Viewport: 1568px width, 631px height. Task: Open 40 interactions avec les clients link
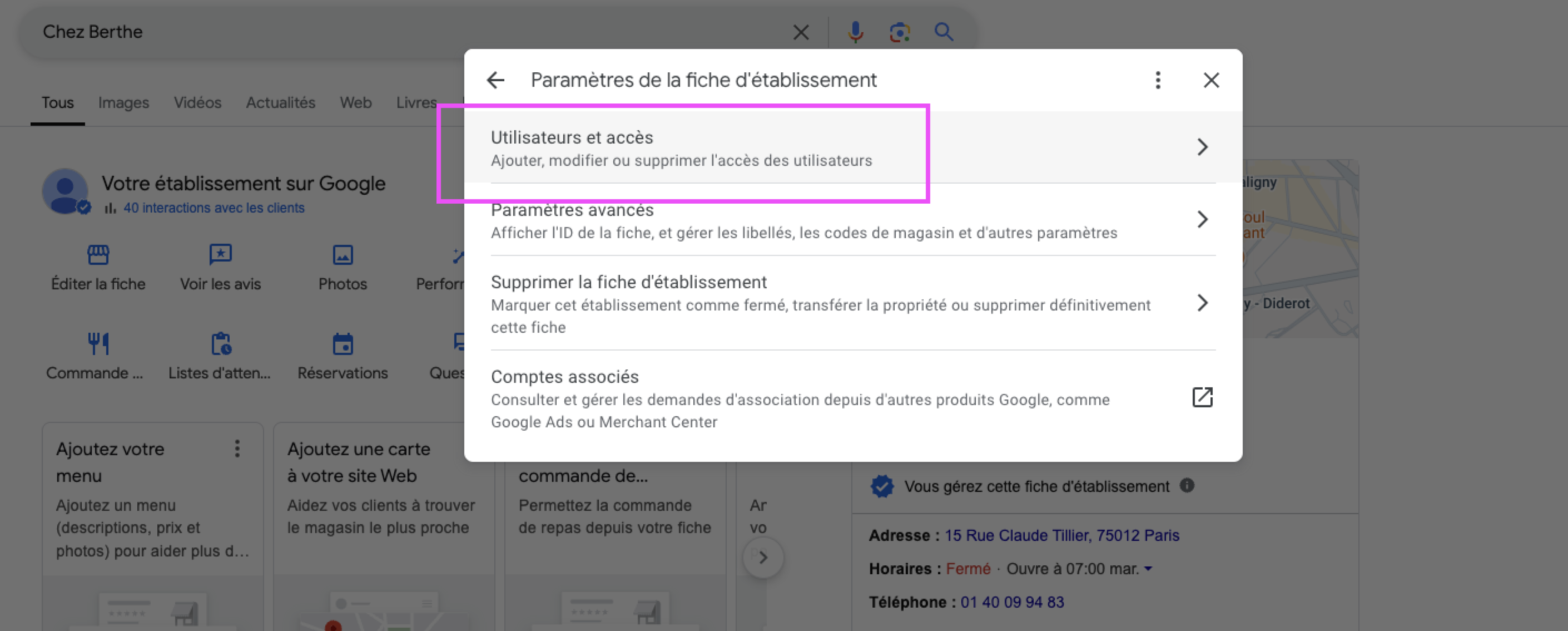214,208
